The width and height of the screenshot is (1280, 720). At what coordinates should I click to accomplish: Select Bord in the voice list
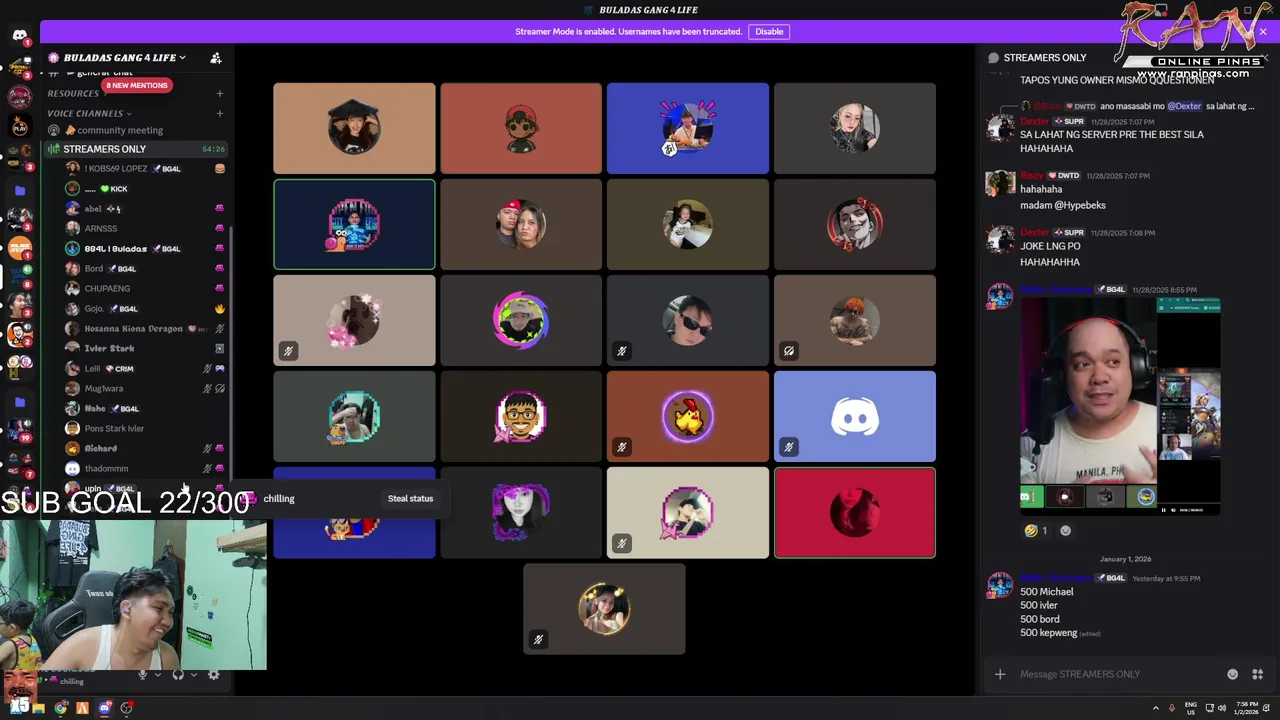click(146, 268)
